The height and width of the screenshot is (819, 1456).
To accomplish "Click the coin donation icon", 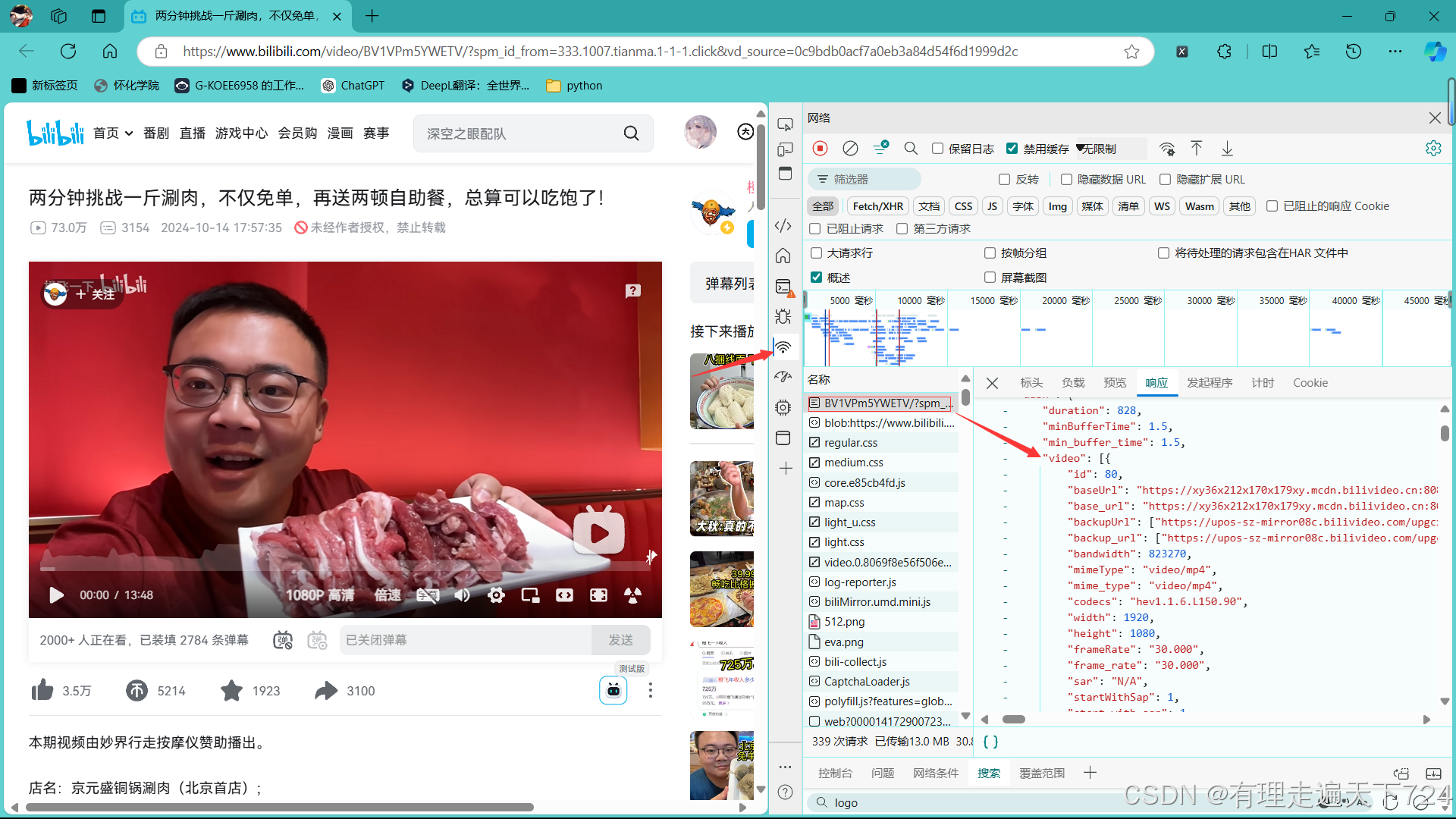I will 136,690.
